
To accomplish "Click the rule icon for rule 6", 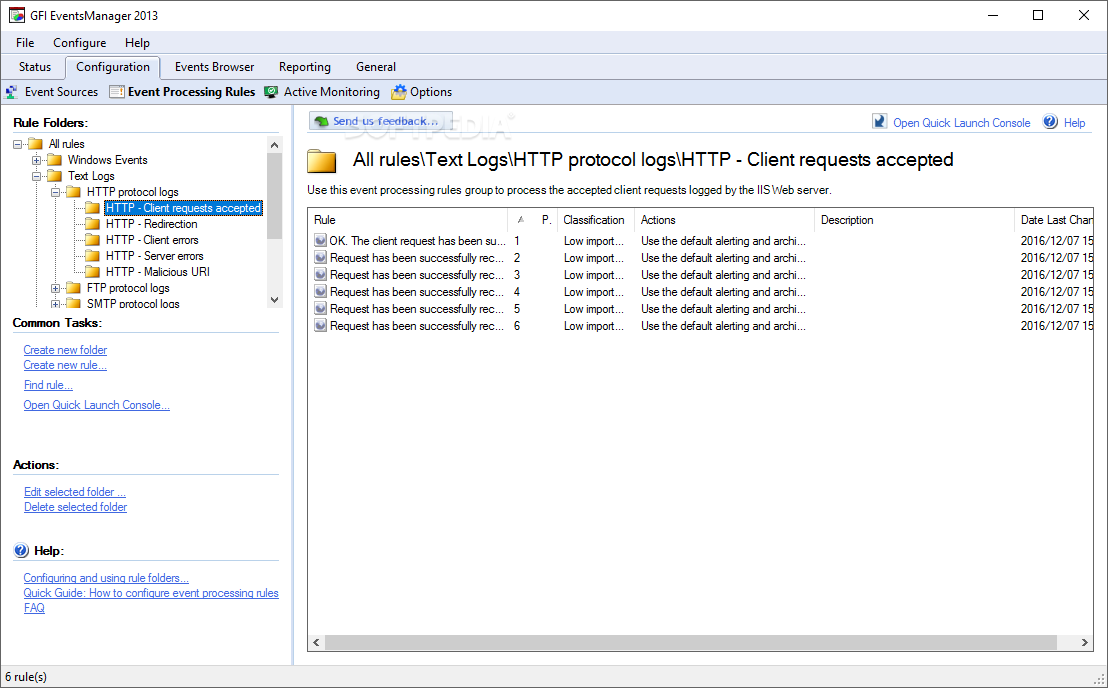I will click(x=320, y=326).
